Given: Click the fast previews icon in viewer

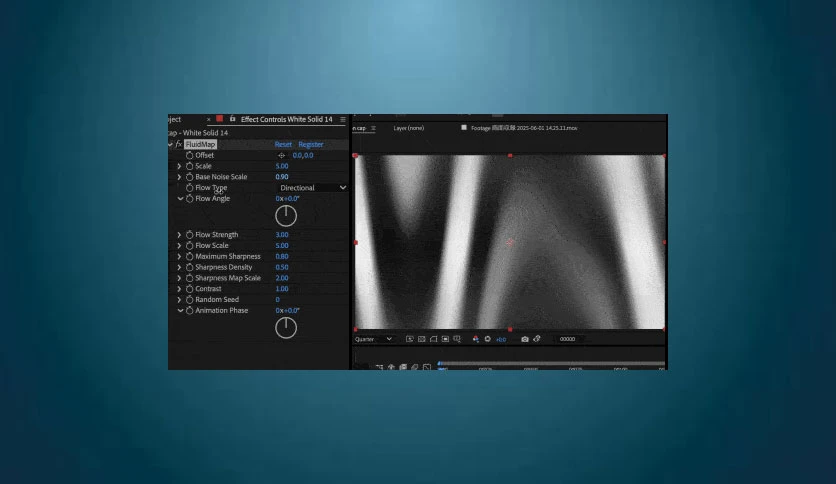Looking at the screenshot, I should pos(409,339).
